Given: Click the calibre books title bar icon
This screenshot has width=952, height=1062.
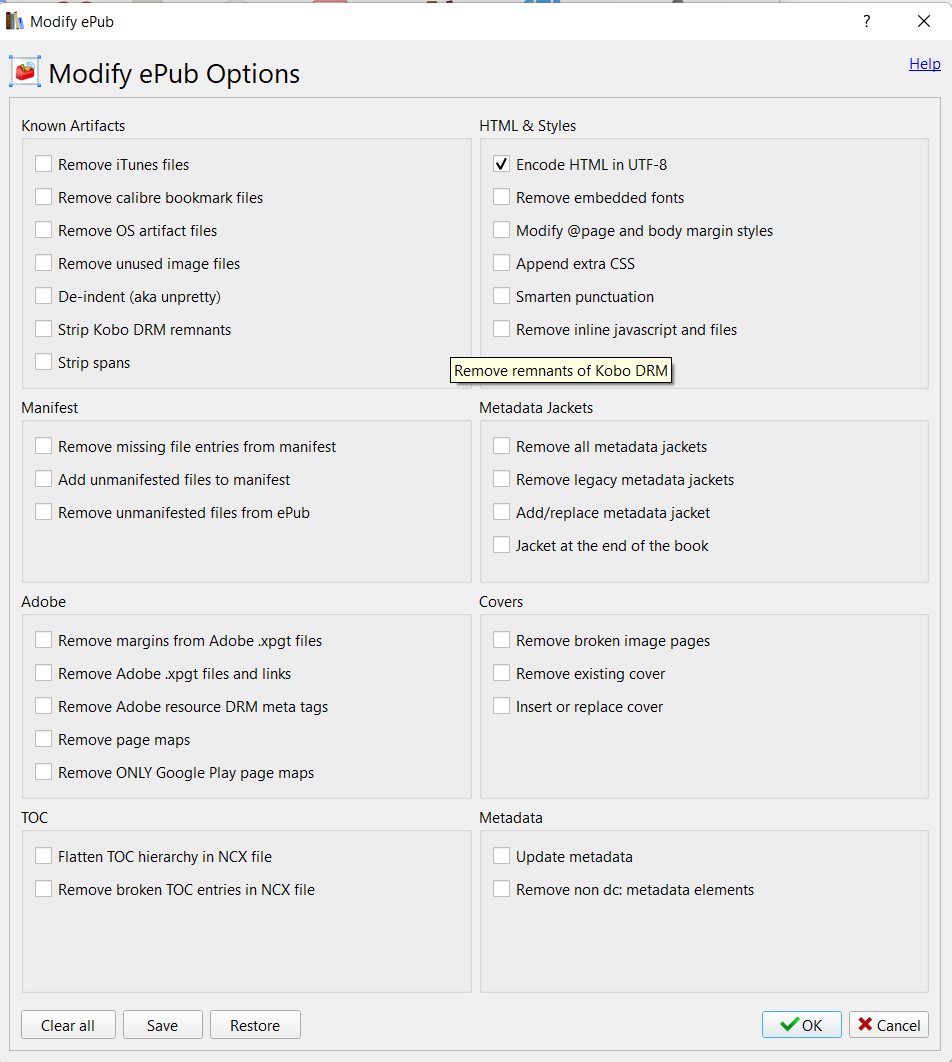Looking at the screenshot, I should (x=15, y=21).
